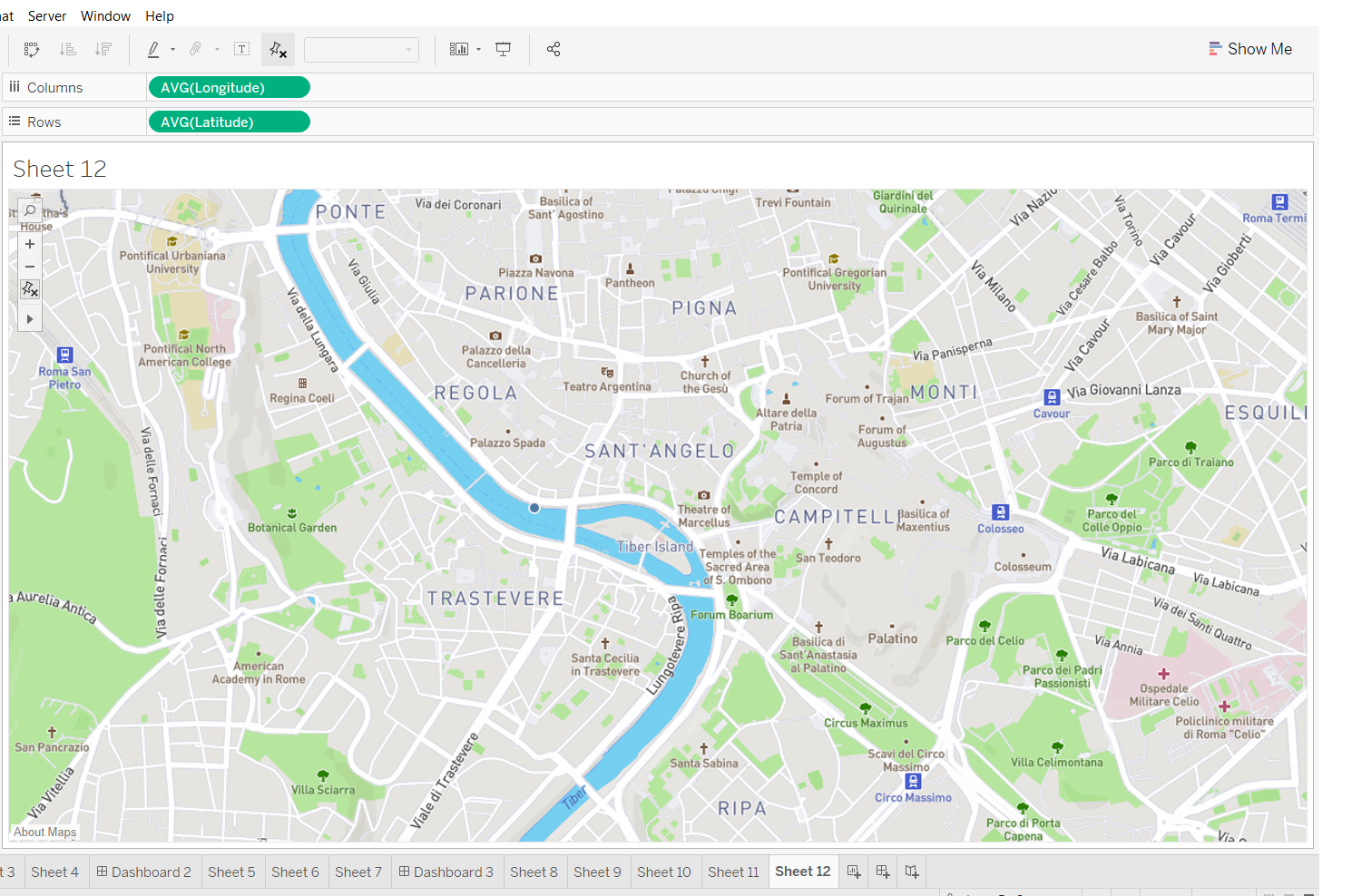The image size is (1352, 896).
Task: Click the About Maps link
Action: point(44,832)
